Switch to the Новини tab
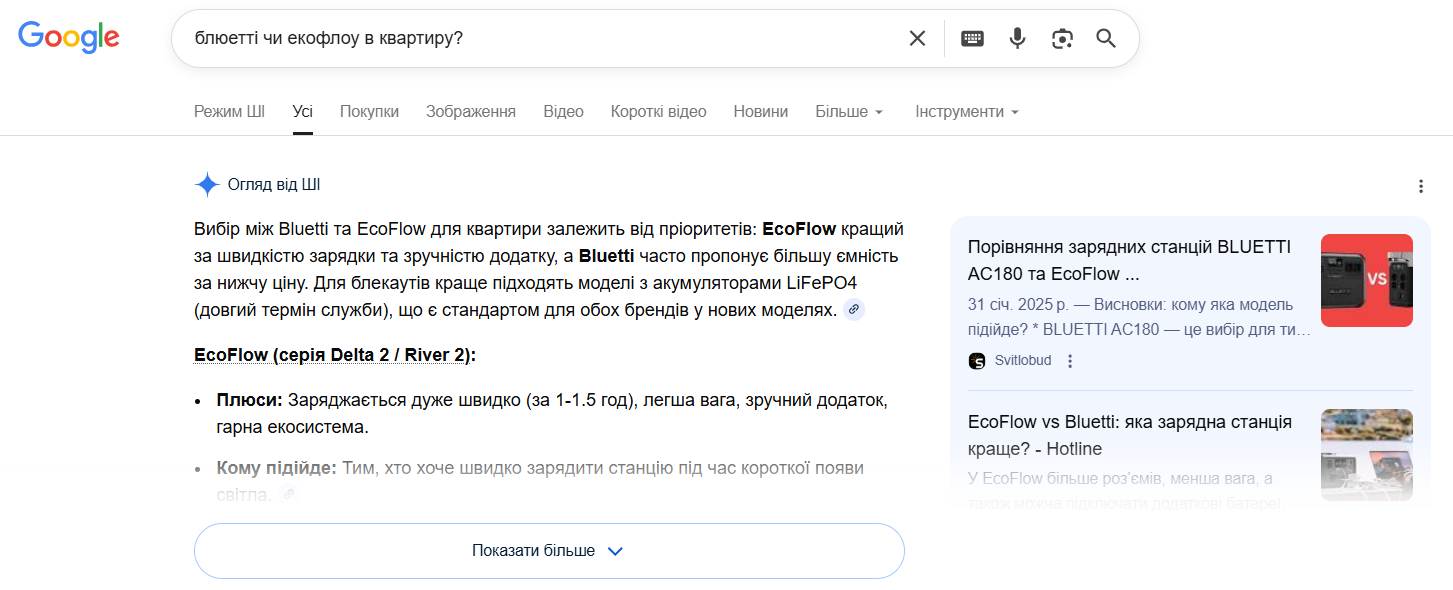This screenshot has width=1453, height=590. pos(760,111)
